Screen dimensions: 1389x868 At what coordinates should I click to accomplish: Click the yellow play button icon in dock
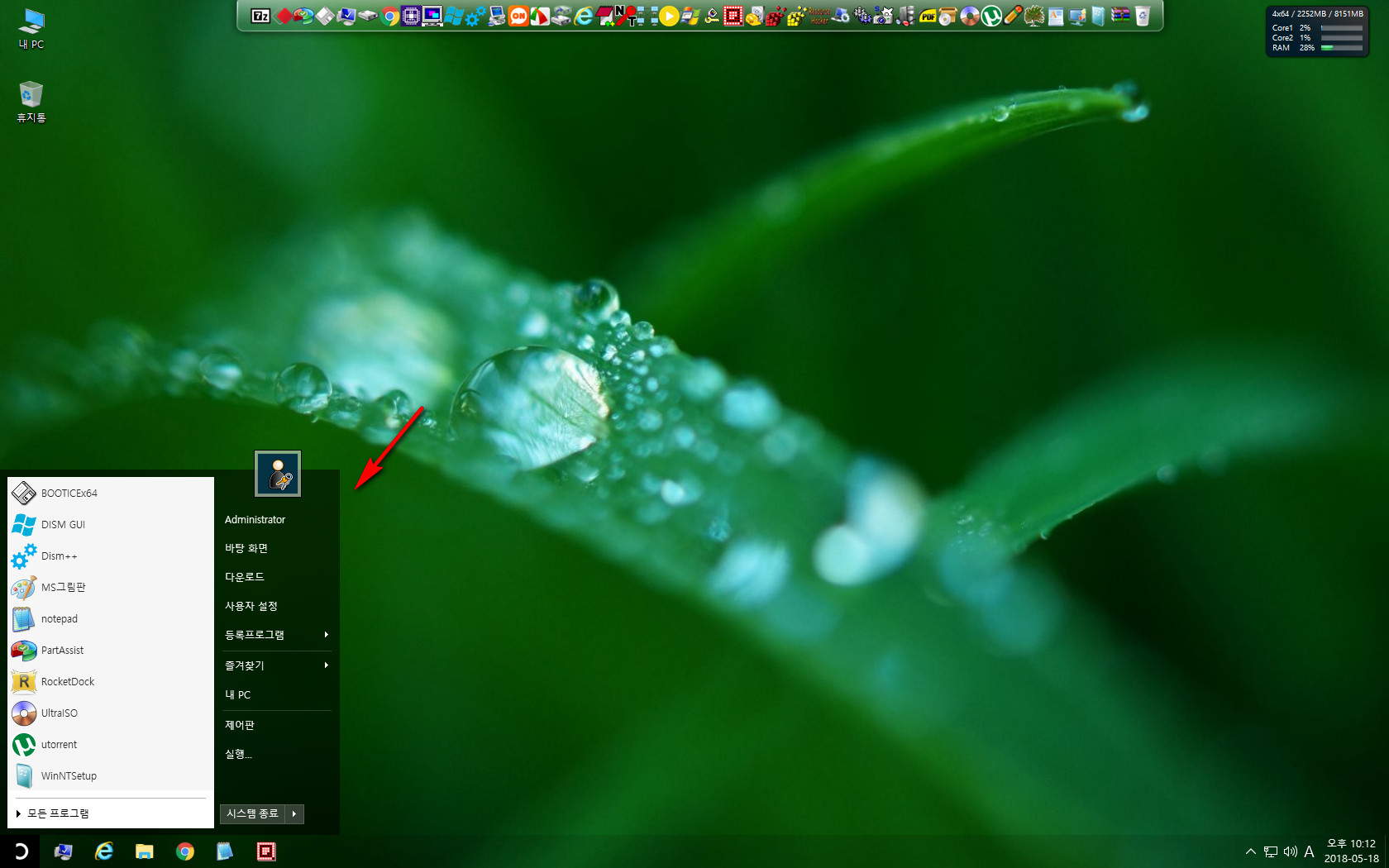[x=669, y=16]
